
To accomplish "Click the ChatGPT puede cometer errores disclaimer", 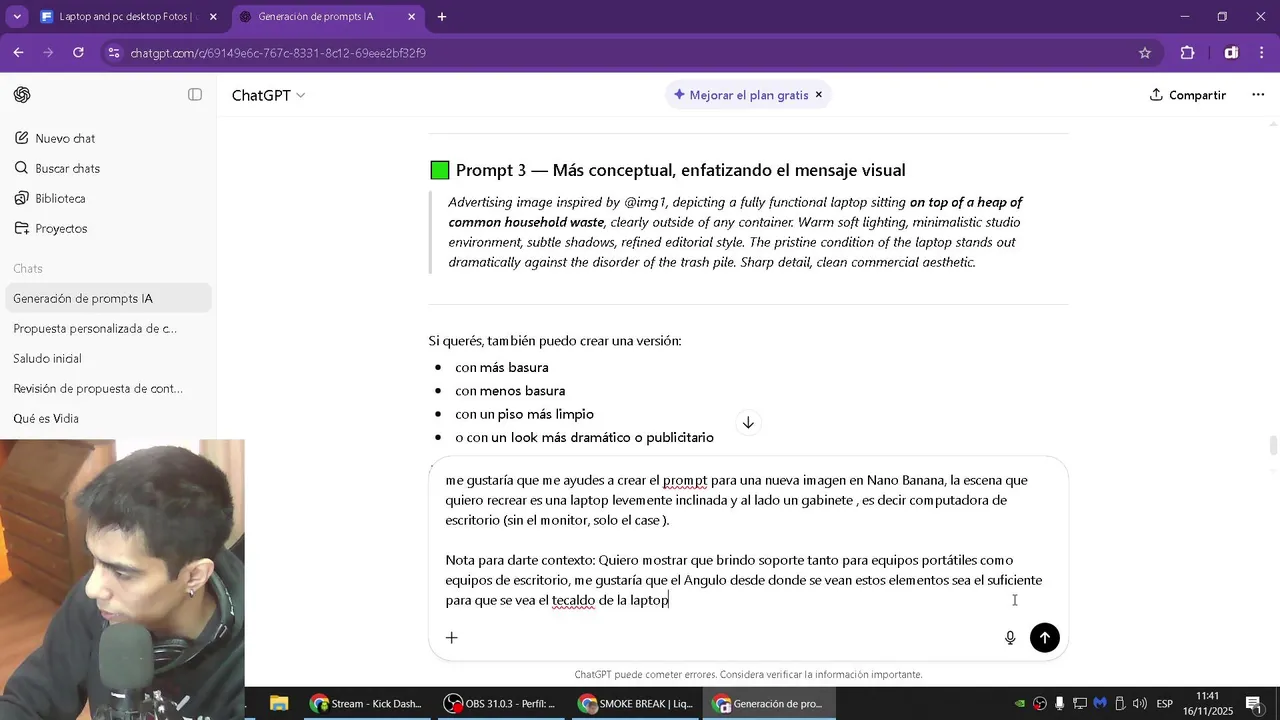I will pyautogui.click(x=748, y=675).
